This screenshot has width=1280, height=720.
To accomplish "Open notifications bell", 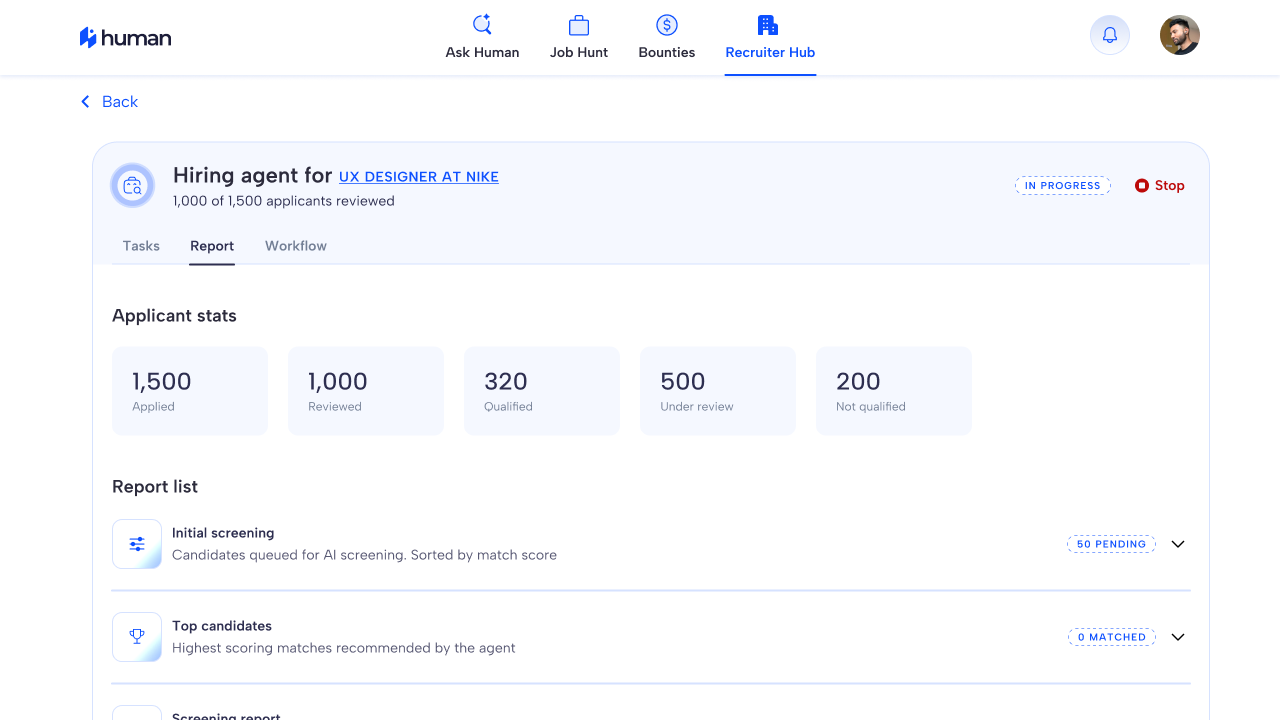I will point(1110,36).
